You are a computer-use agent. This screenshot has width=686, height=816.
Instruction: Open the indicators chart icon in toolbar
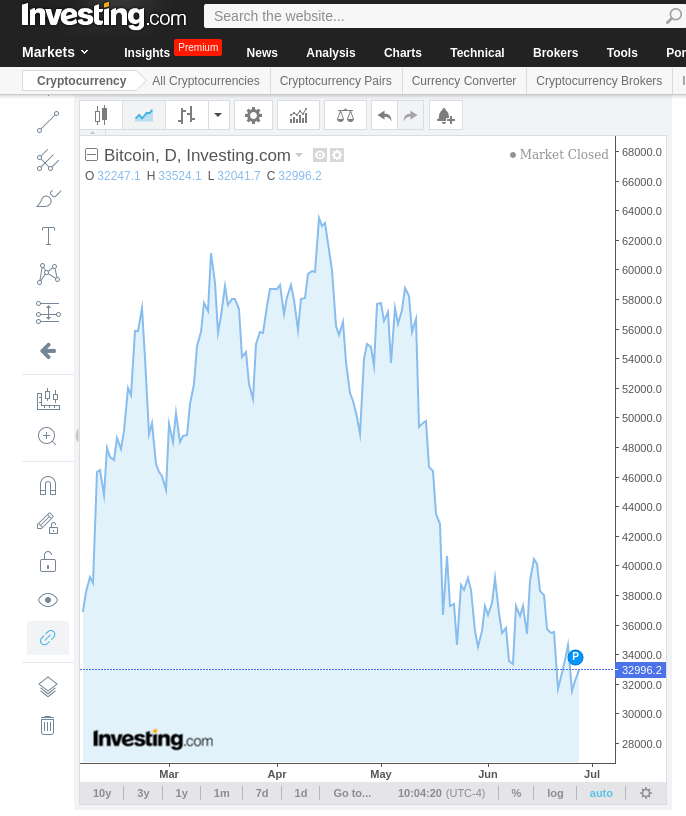[298, 116]
